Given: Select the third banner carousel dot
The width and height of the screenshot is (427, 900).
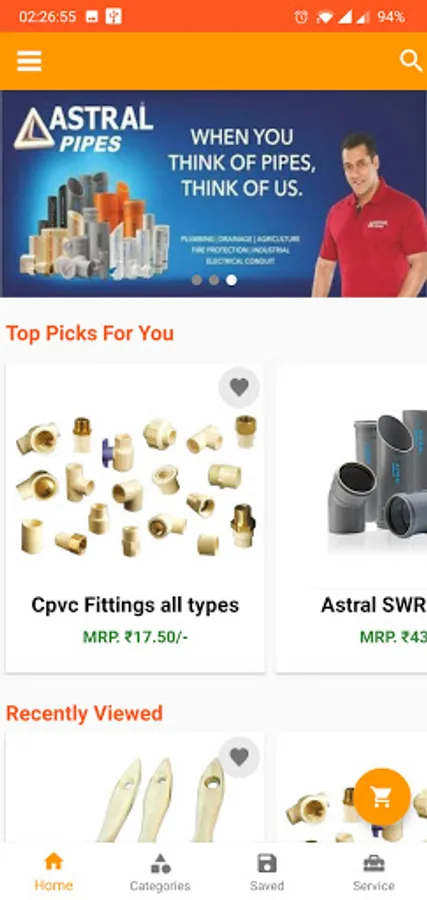Looking at the screenshot, I should (231, 280).
